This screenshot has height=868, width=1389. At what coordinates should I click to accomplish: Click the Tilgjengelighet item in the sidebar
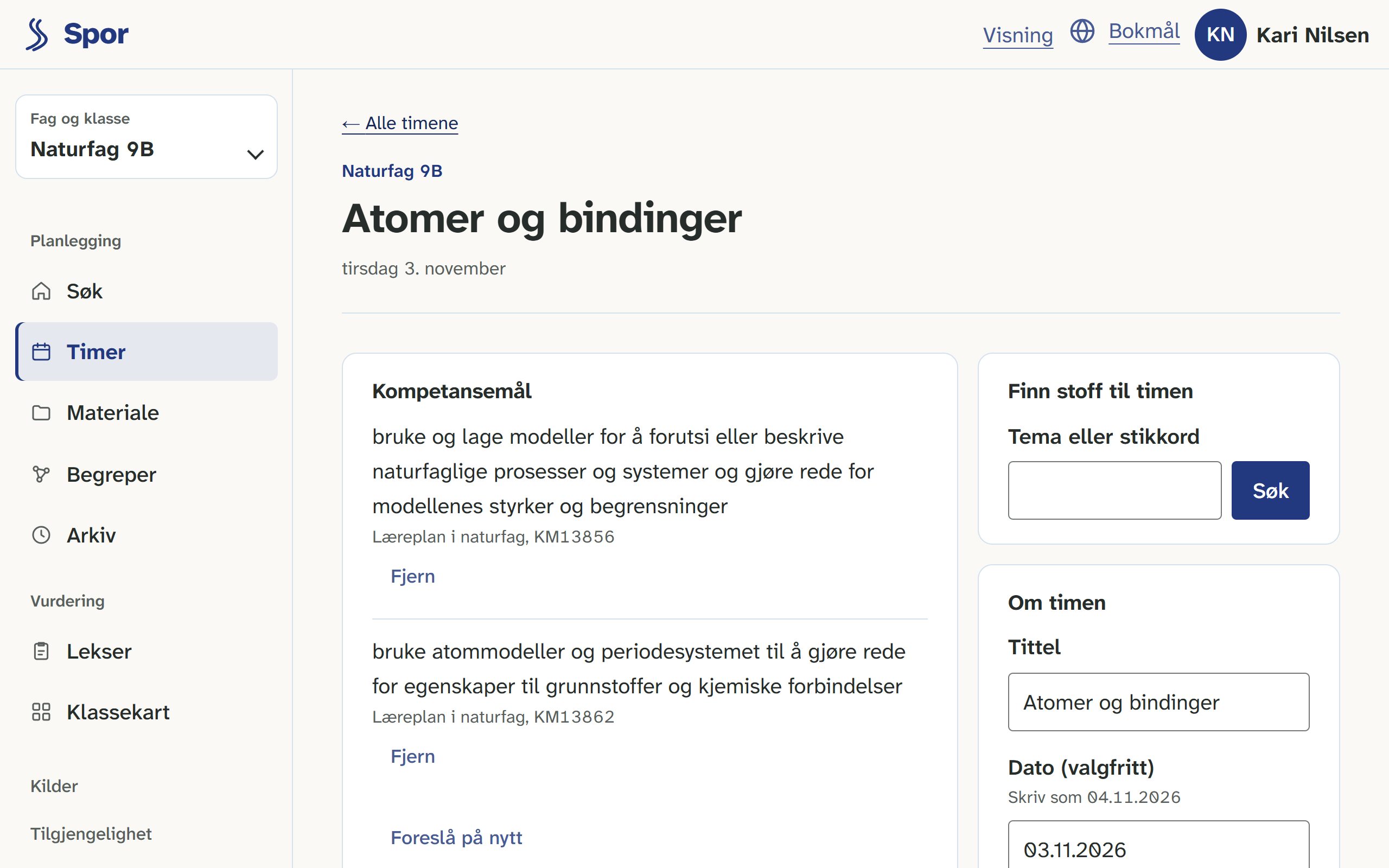click(91, 834)
